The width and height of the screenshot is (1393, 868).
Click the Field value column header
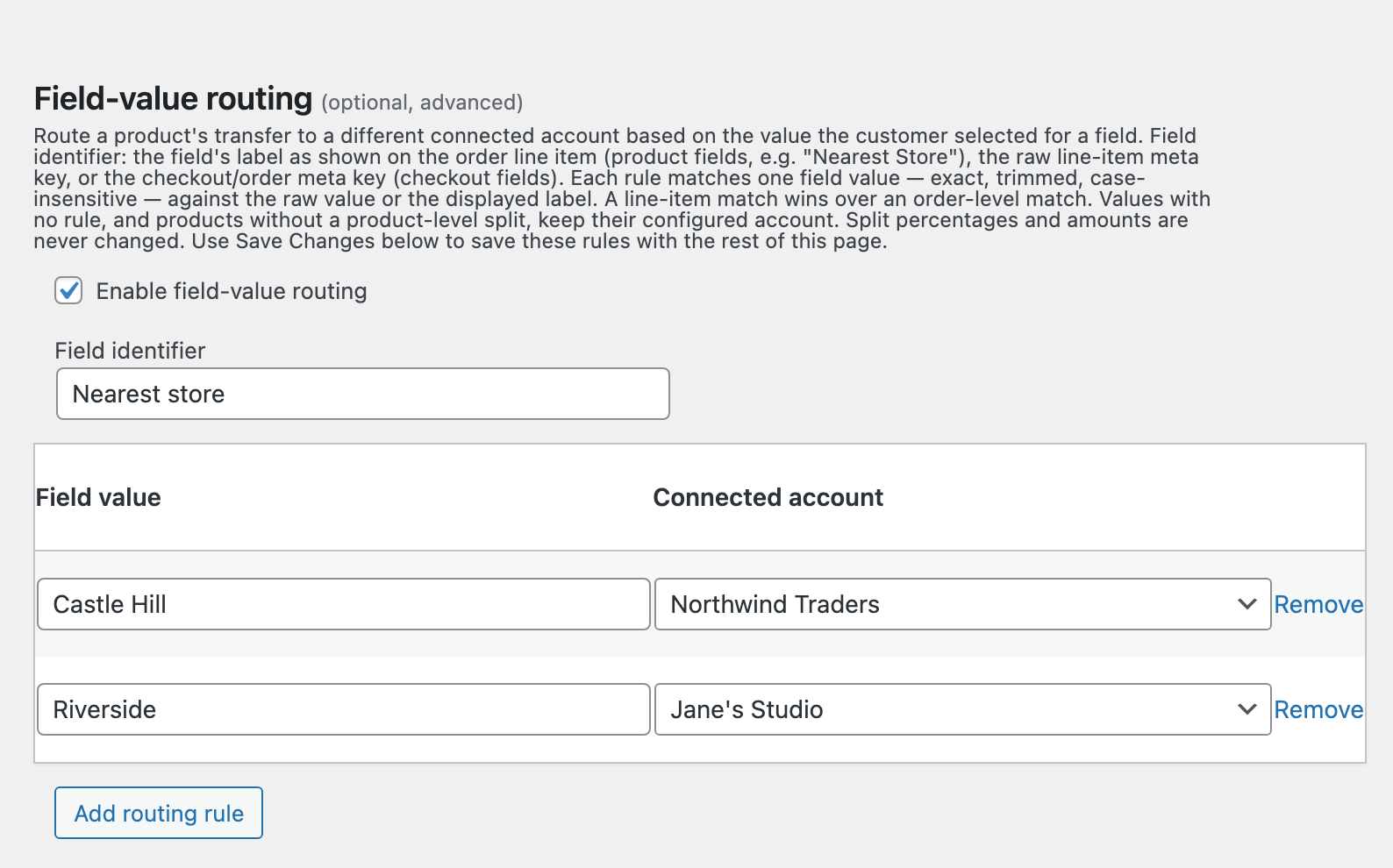click(x=98, y=497)
